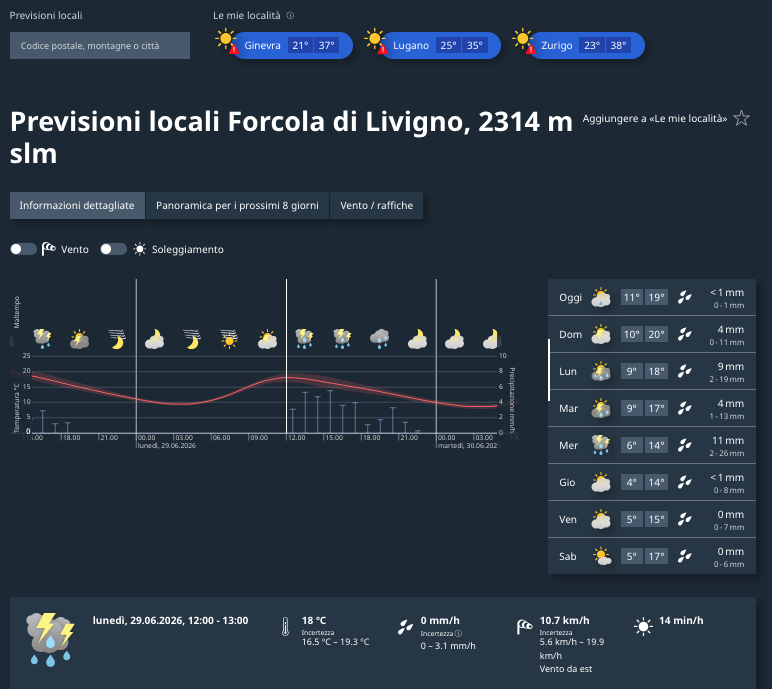Switch to Panoramica per i prossimi 8 giorni
This screenshot has height=689, width=772.
pyautogui.click(x=237, y=205)
